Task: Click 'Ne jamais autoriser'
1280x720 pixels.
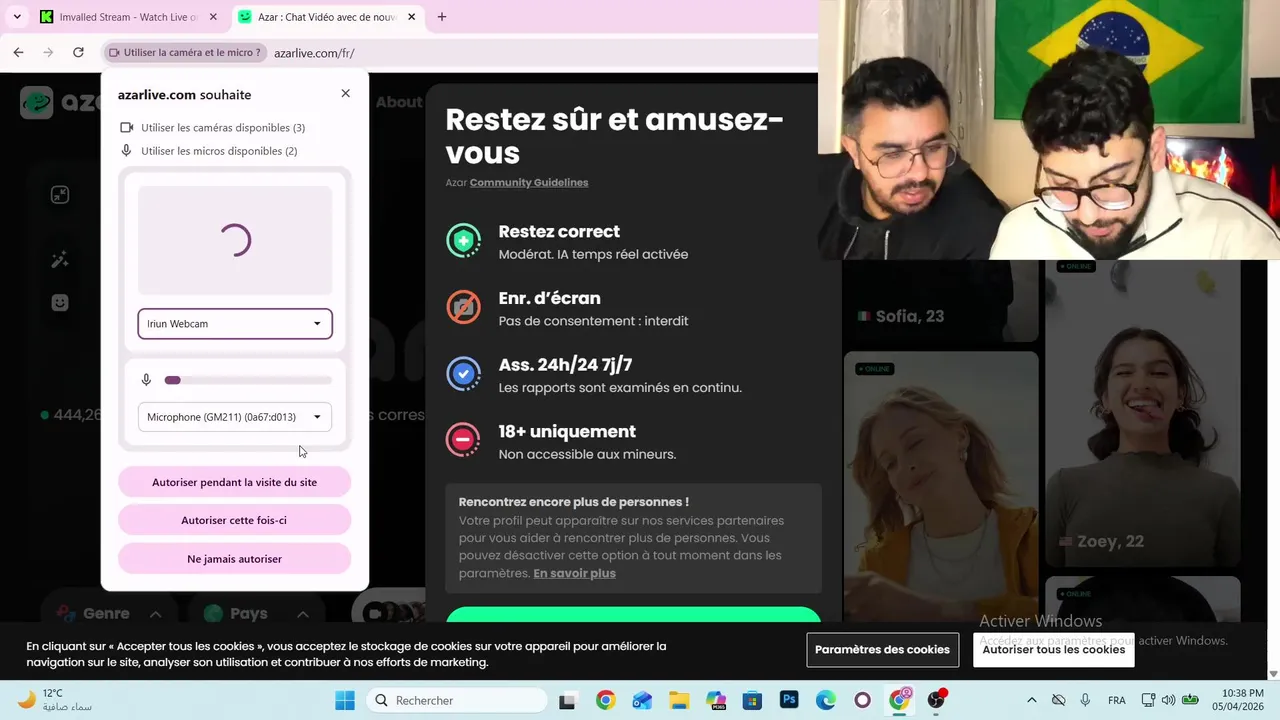Action: (235, 559)
